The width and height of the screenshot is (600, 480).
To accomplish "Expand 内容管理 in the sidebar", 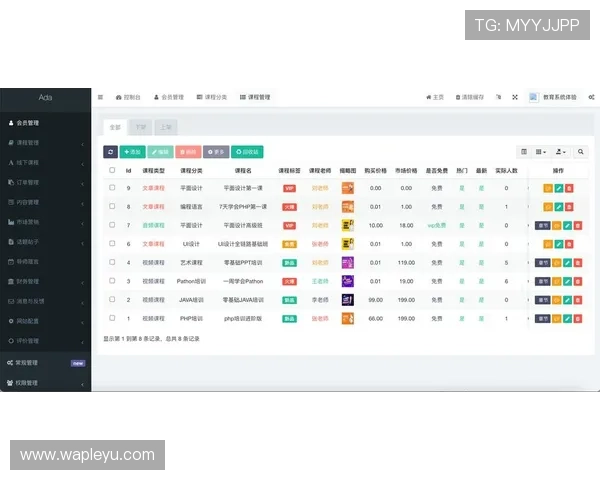I will click(46, 202).
